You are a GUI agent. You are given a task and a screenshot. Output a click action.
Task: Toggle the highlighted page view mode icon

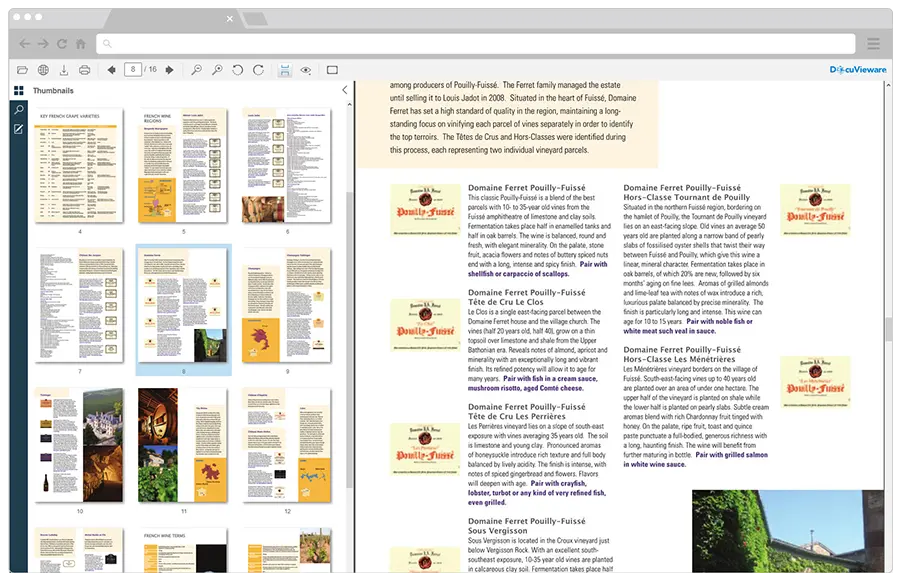pyautogui.click(x=284, y=70)
